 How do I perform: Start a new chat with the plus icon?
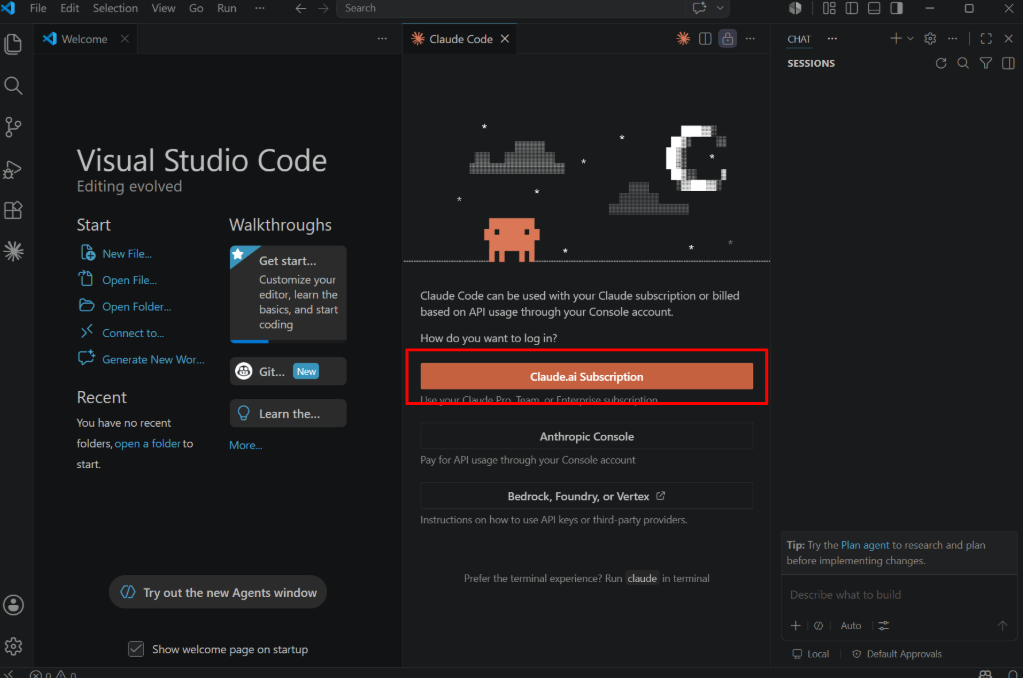click(x=896, y=39)
